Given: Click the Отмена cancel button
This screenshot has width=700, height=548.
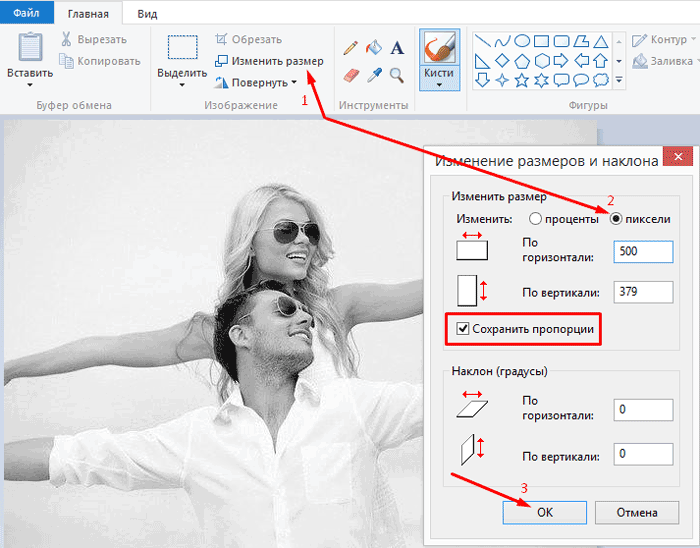Looking at the screenshot, I should coord(637,512).
